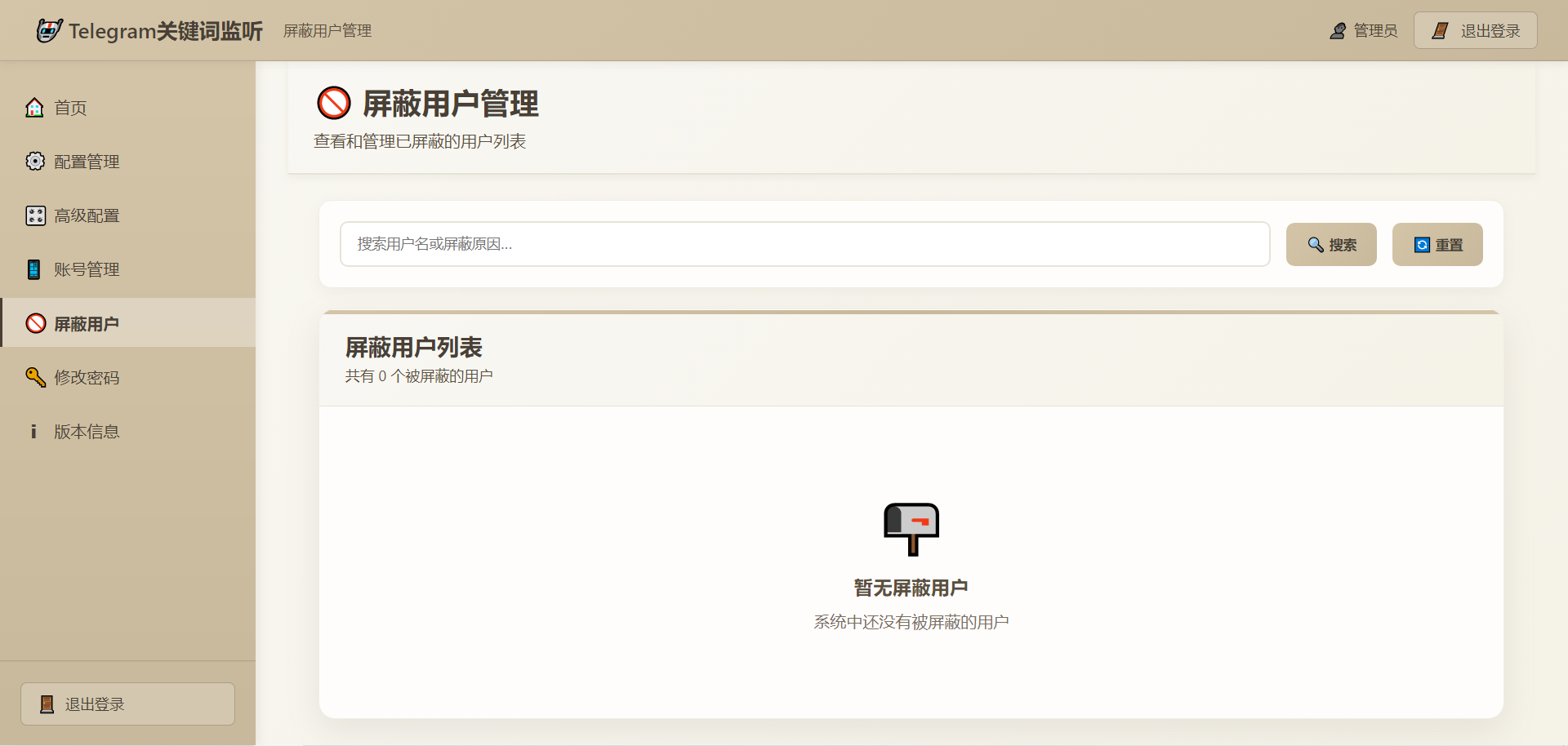Click the gear icon for 配置管理

coord(35,162)
